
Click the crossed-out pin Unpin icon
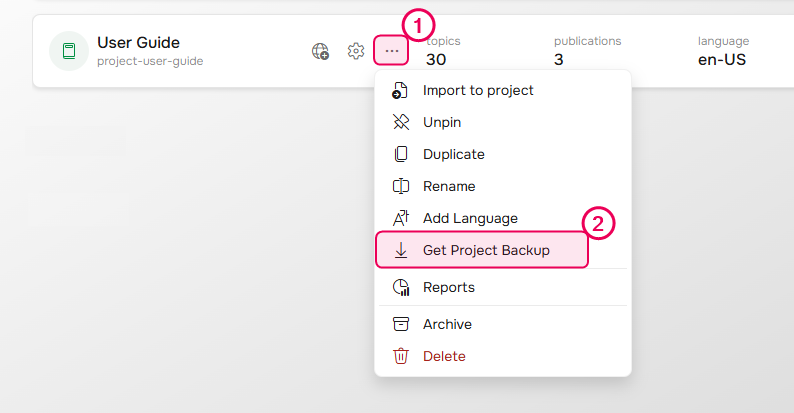401,122
